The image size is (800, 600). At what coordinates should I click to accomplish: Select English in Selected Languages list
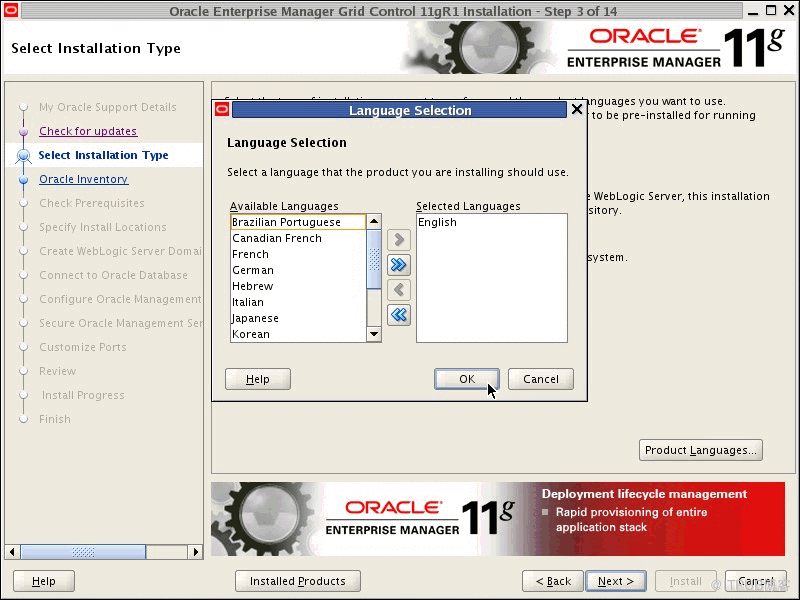click(x=491, y=222)
